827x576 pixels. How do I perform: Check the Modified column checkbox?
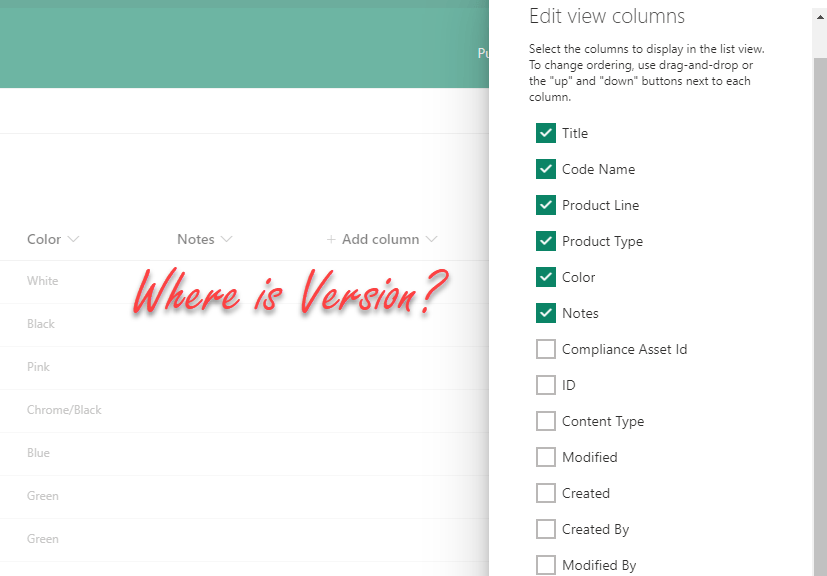coord(546,456)
